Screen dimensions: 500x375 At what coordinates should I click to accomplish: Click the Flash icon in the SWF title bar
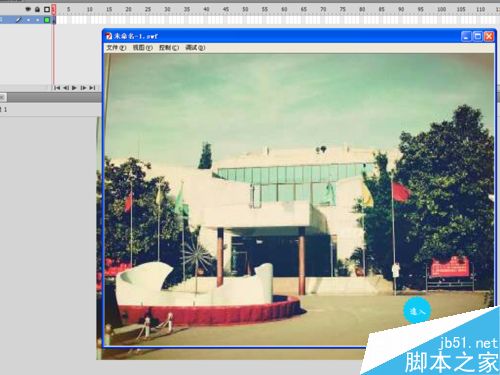click(109, 36)
